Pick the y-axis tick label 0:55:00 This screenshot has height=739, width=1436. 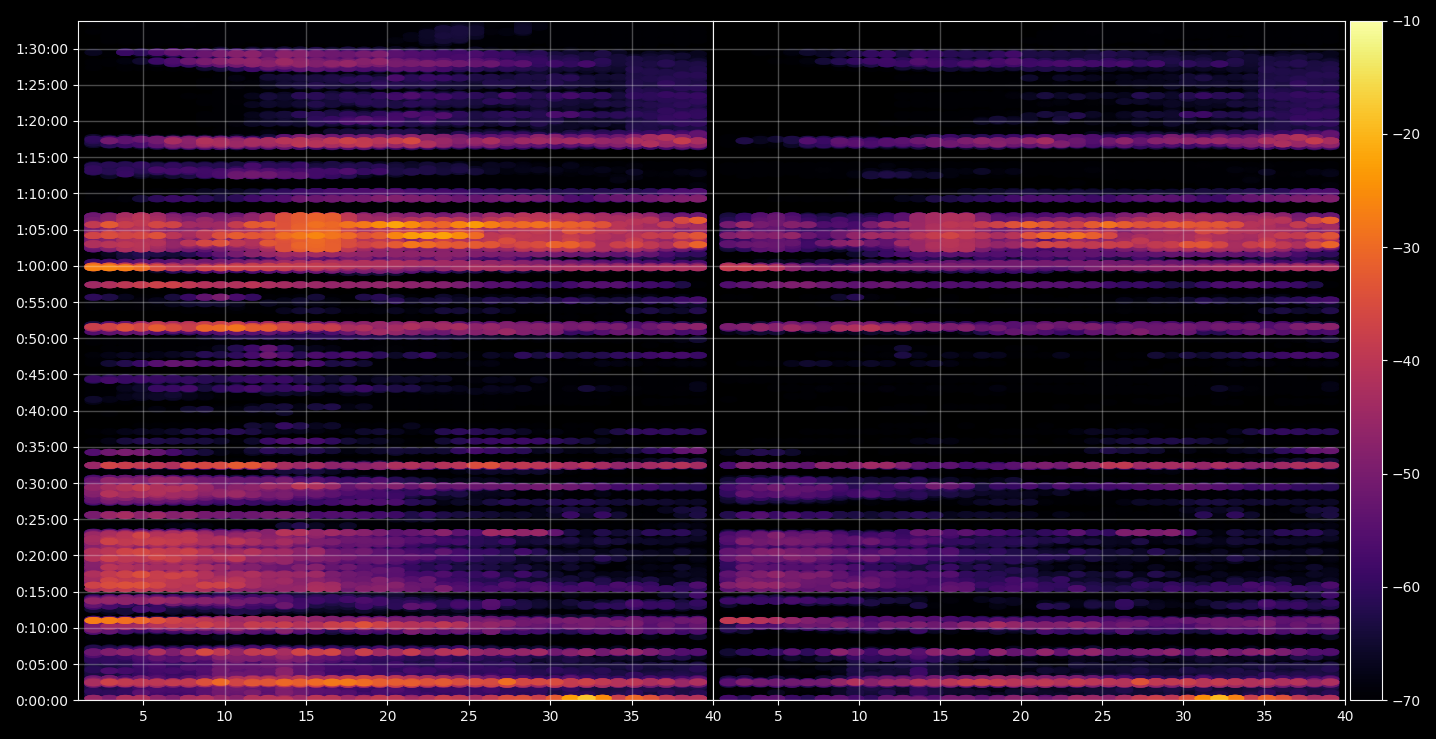coord(41,303)
